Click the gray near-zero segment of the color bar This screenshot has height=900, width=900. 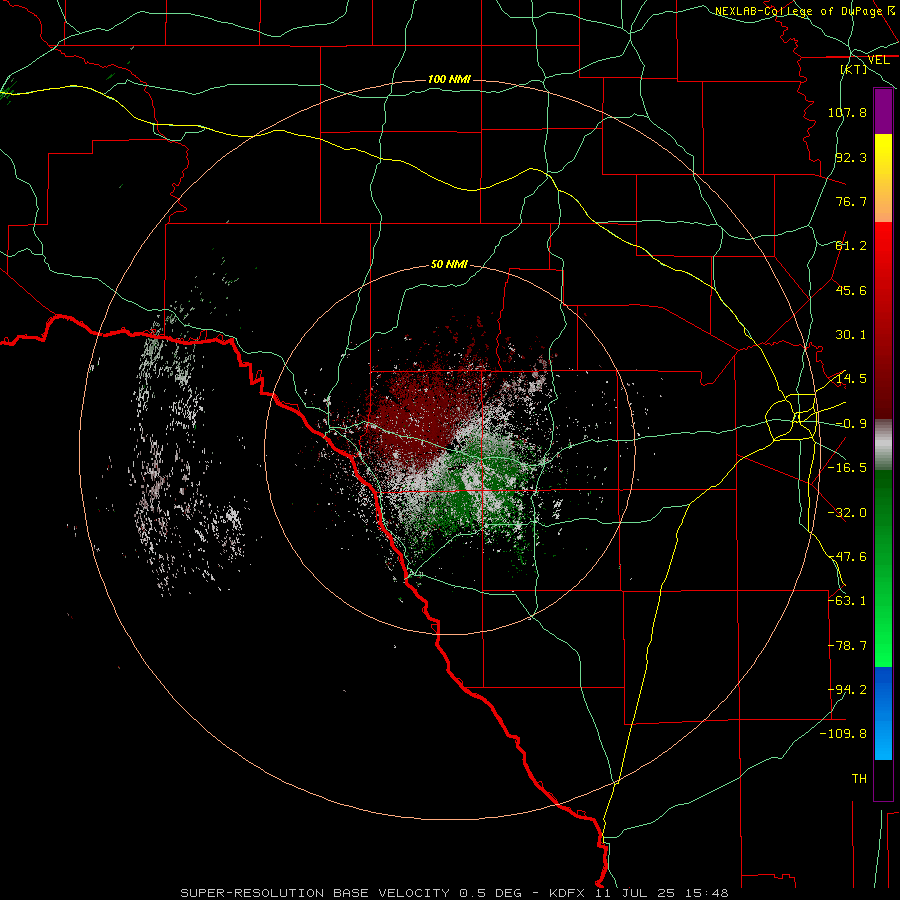883,445
